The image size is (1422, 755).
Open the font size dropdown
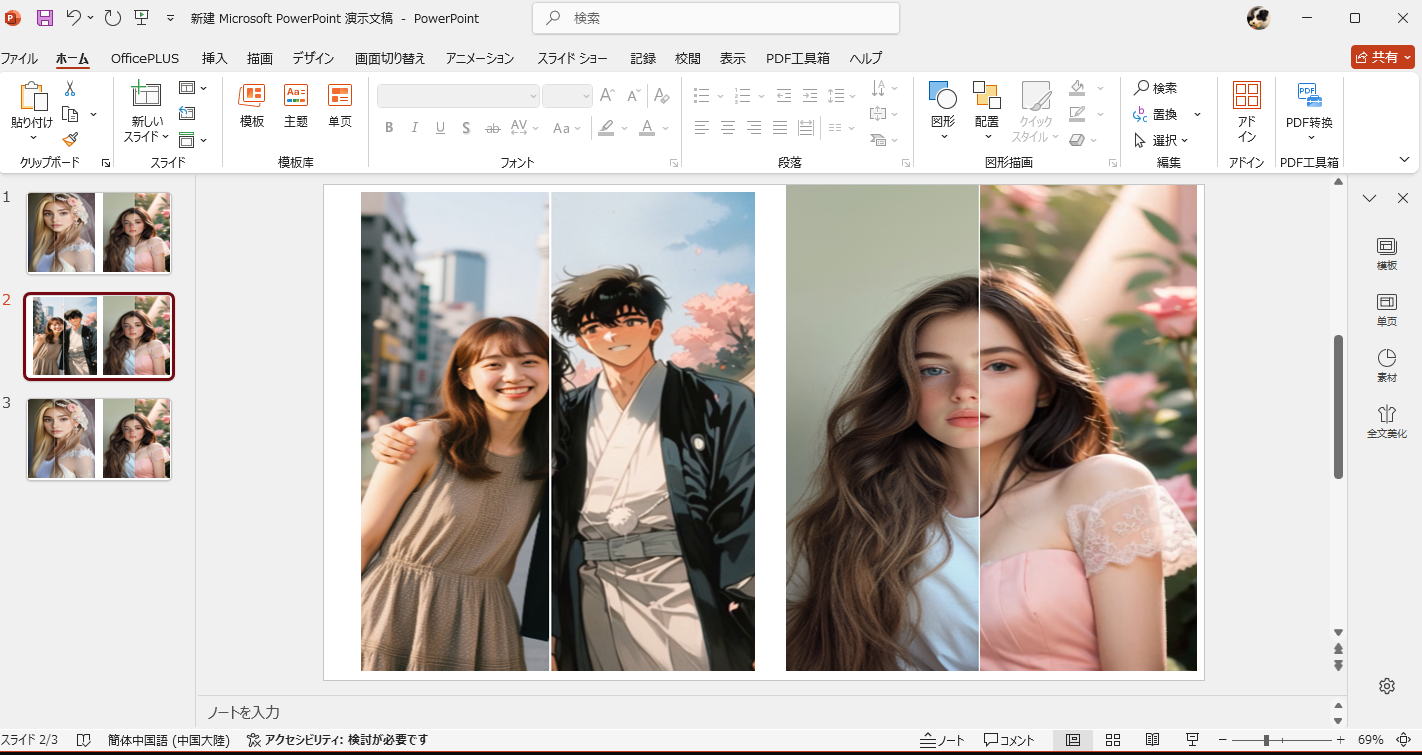tap(586, 96)
